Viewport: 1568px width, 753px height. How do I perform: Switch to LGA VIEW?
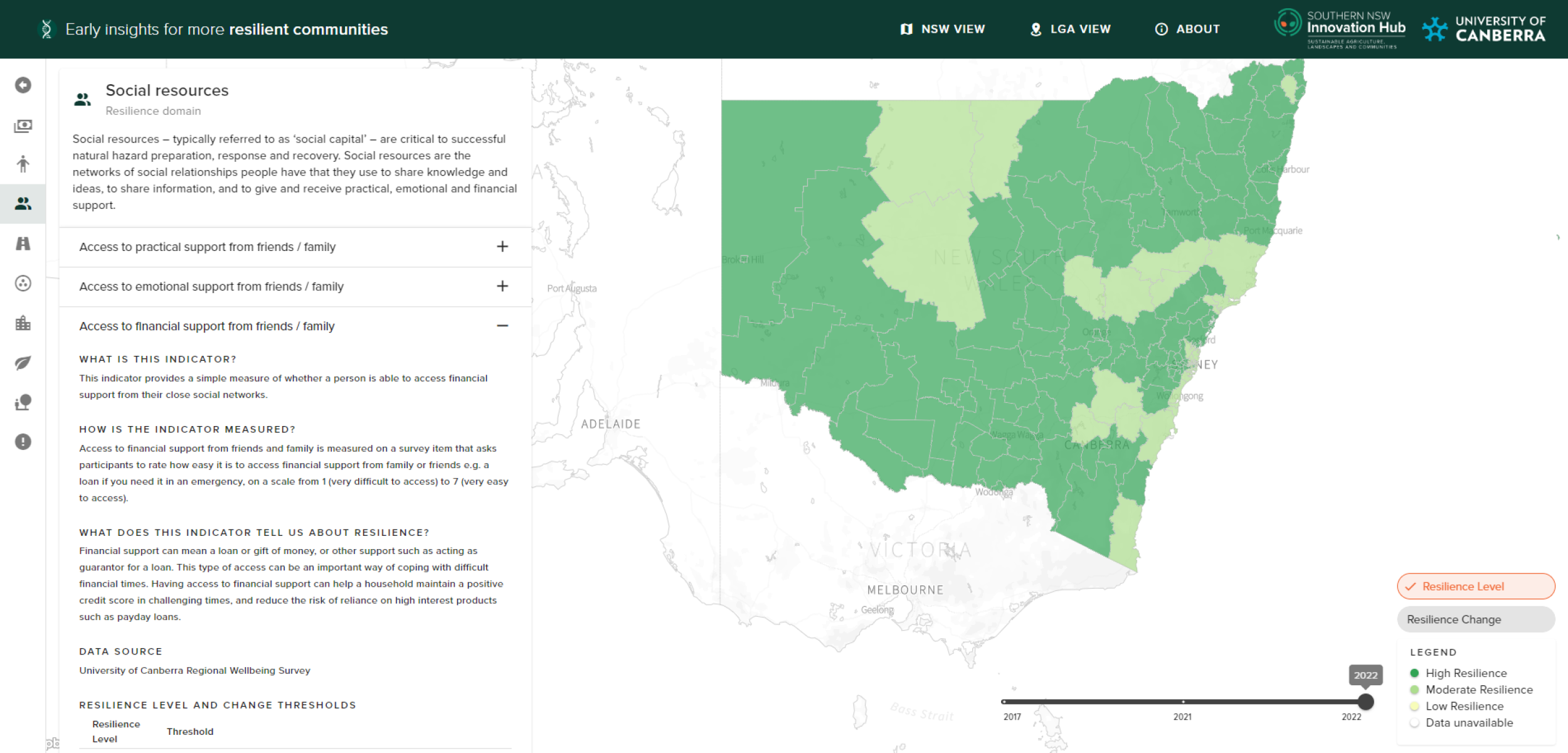click(x=1070, y=29)
